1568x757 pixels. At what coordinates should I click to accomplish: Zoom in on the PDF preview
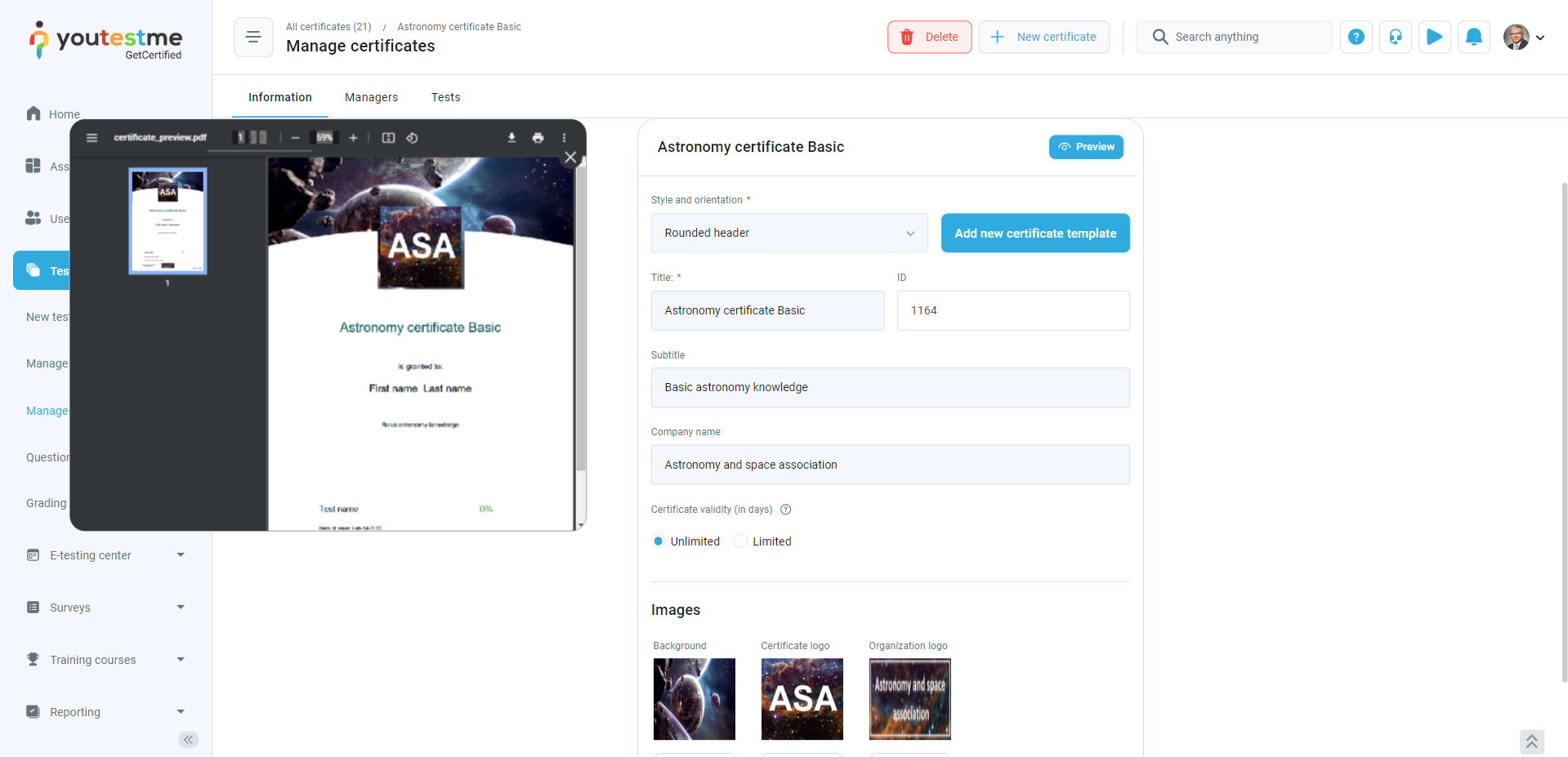(353, 138)
